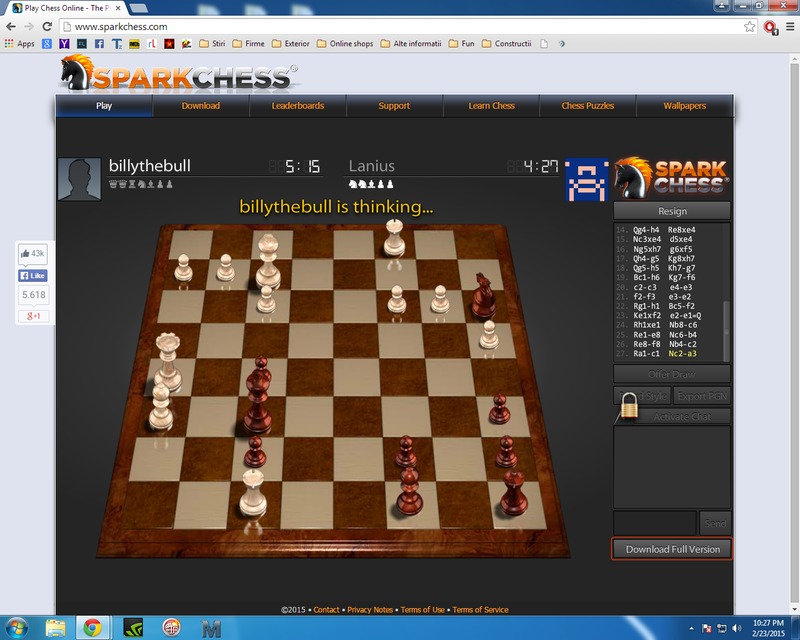Open the Wallpapers tab

click(x=685, y=106)
